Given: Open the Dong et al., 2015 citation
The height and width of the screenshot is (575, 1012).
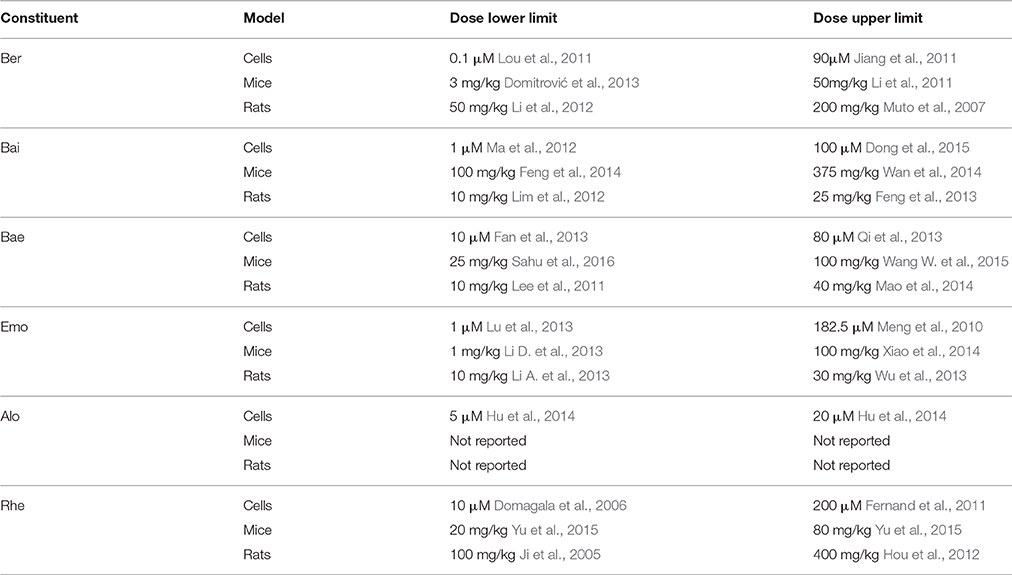Looking at the screenshot, I should [917, 148].
